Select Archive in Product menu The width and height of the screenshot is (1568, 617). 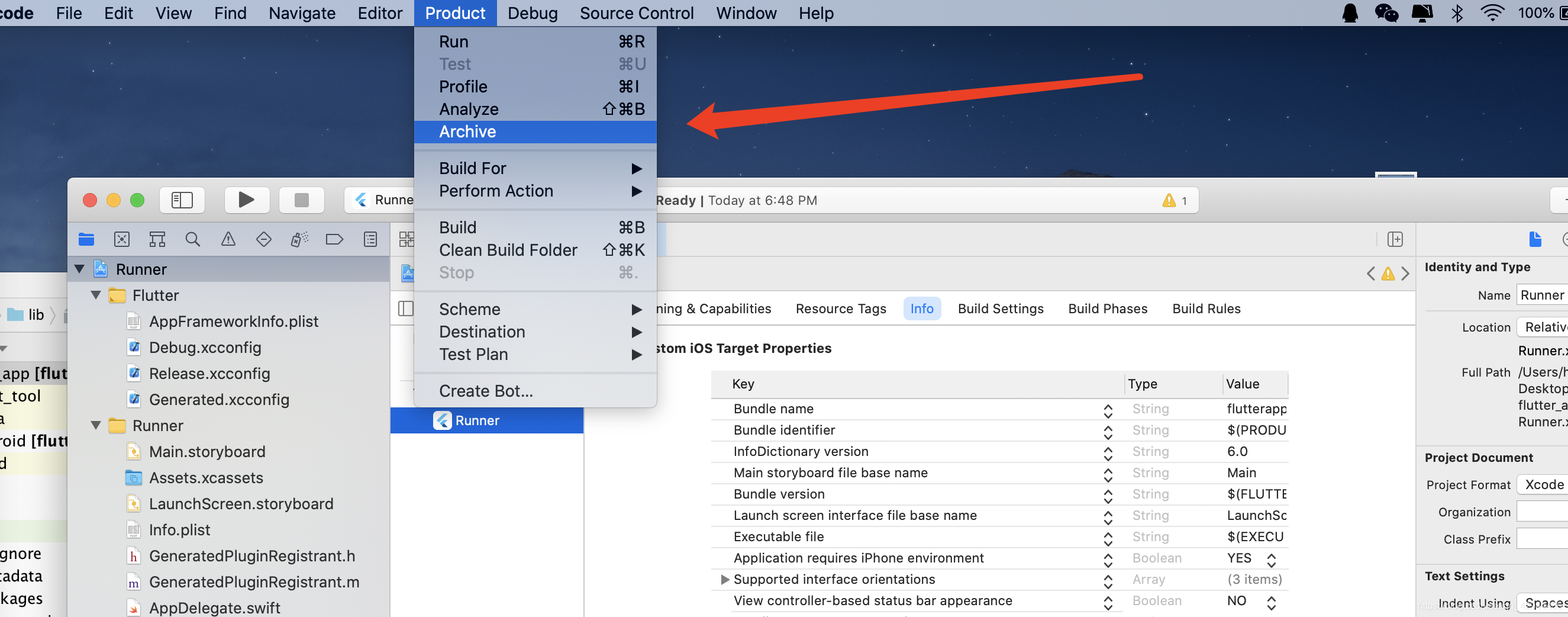click(x=535, y=131)
